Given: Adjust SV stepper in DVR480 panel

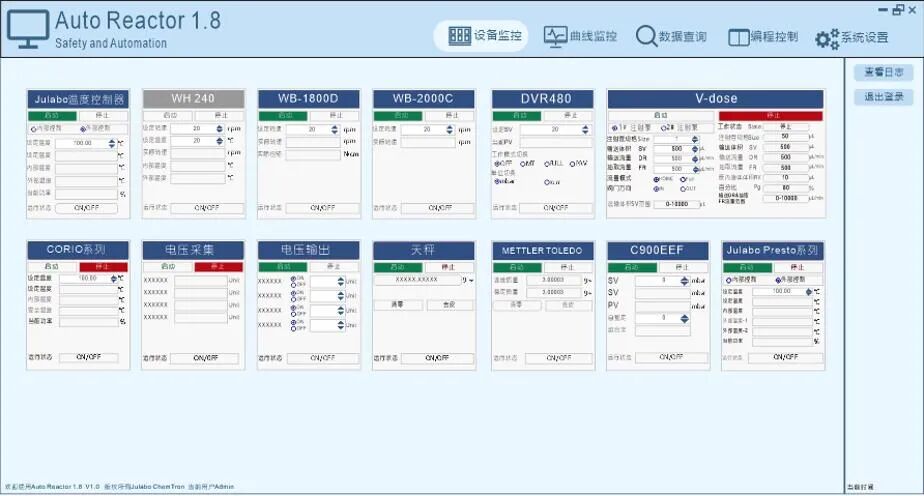Looking at the screenshot, I should click(x=585, y=130).
